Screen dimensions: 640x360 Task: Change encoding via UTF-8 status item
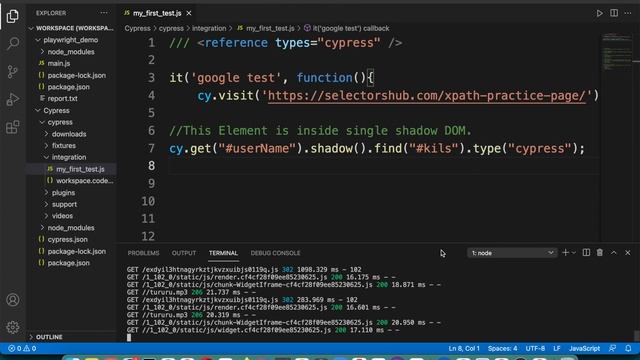click(x=535, y=348)
